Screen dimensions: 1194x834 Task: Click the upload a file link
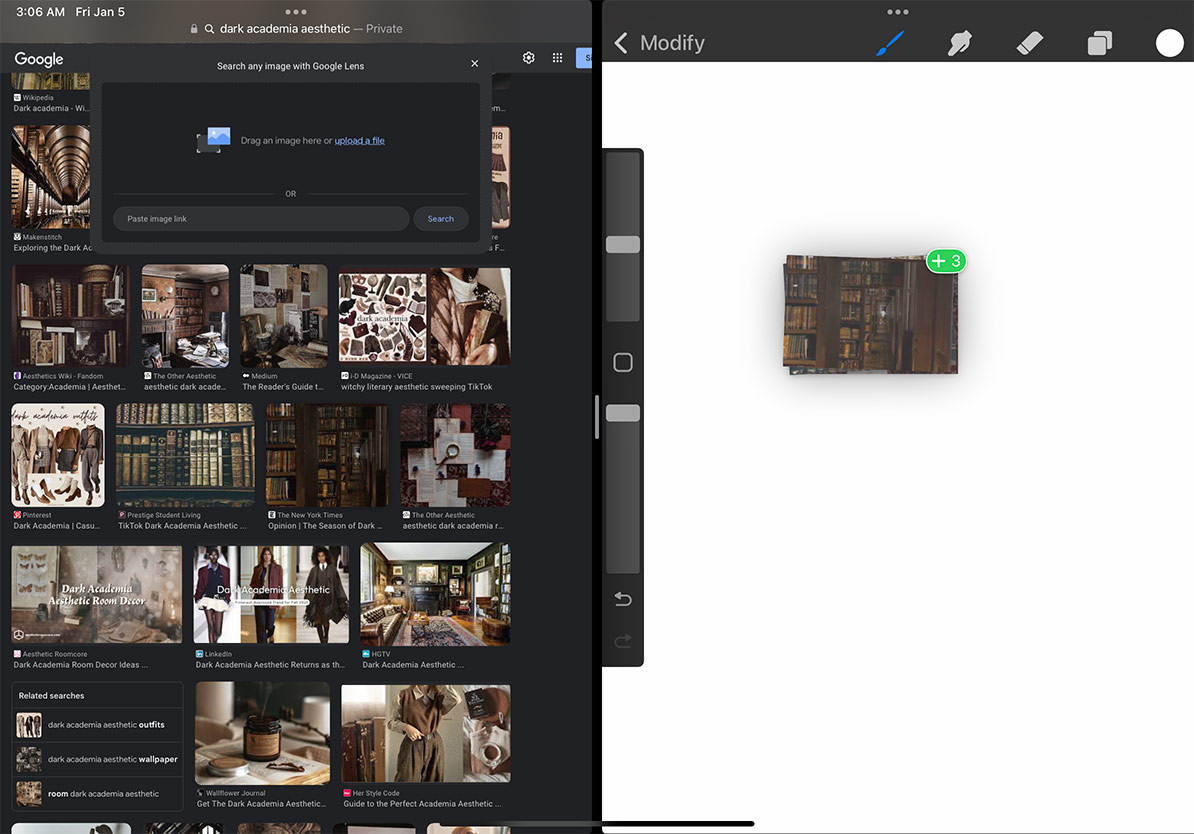(x=359, y=140)
